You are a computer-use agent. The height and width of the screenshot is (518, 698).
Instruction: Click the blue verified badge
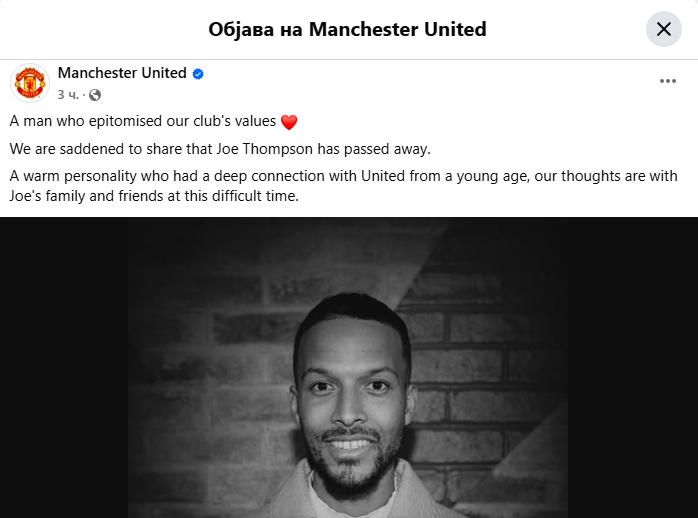(x=198, y=73)
